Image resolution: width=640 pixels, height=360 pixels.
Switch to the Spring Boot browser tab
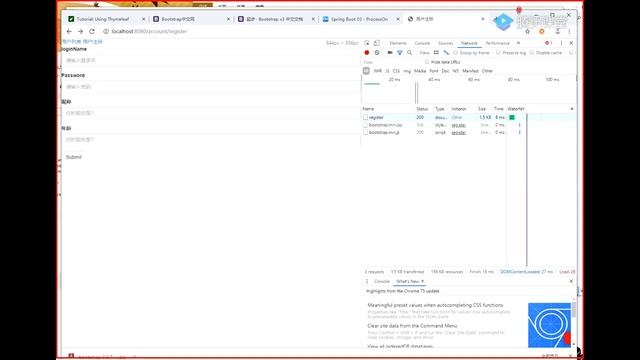point(359,19)
